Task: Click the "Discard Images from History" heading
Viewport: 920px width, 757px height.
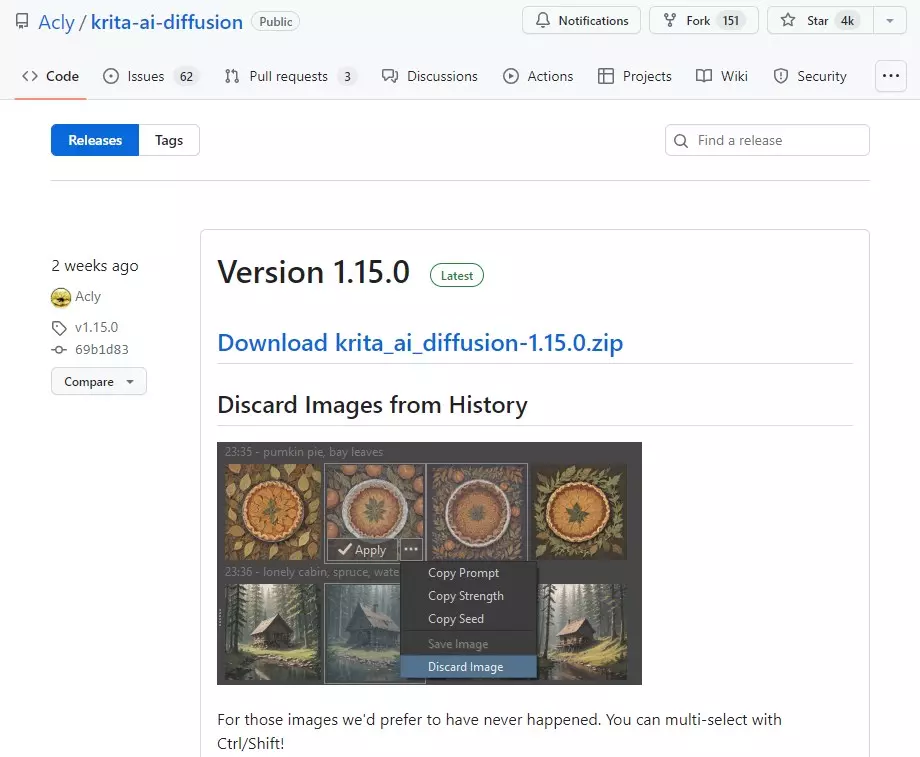Action: point(372,405)
